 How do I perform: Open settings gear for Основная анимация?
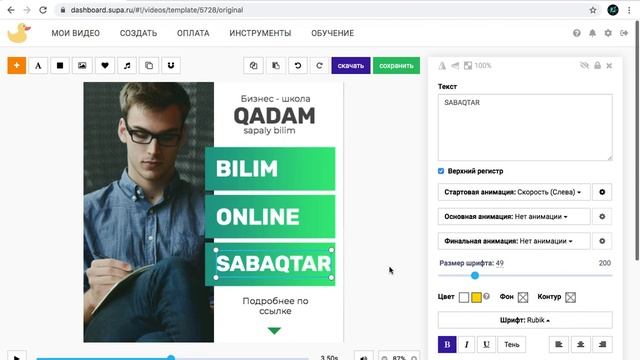(x=602, y=216)
